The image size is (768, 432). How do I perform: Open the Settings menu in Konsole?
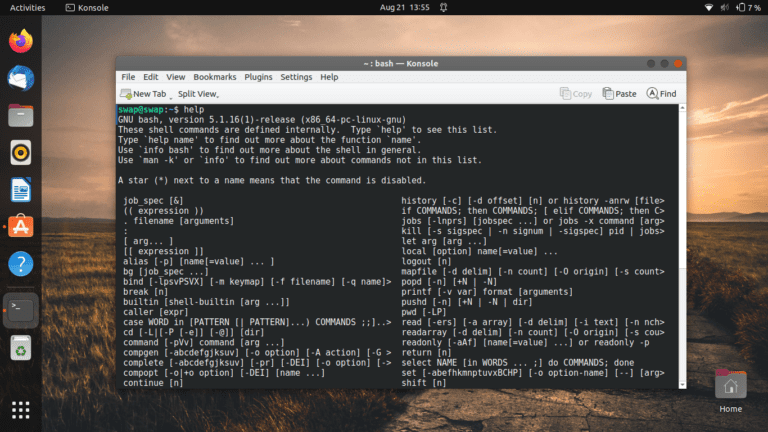(x=296, y=77)
